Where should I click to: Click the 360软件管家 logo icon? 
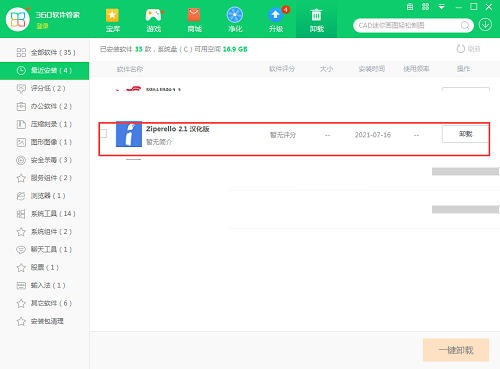tap(18, 19)
